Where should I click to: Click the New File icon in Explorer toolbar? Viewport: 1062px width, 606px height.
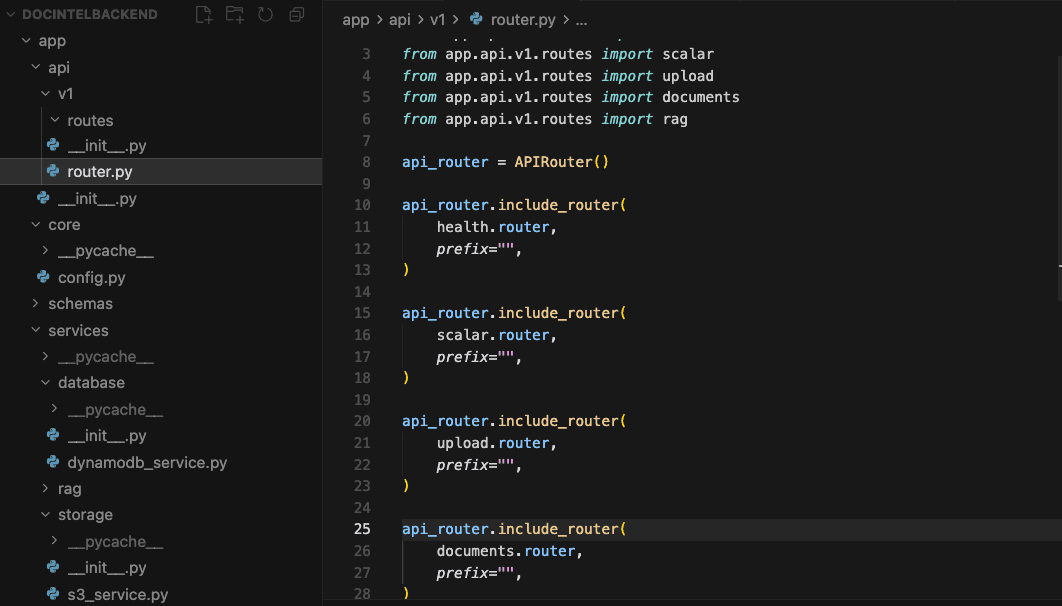(203, 14)
